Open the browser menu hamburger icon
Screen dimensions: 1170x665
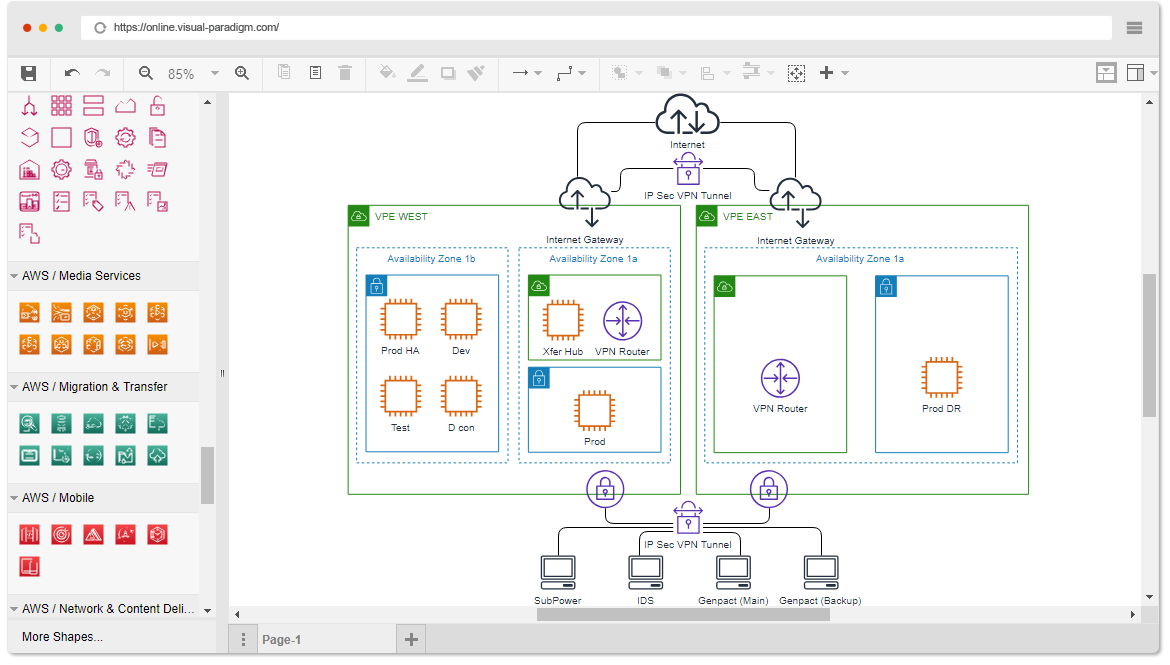[1134, 28]
